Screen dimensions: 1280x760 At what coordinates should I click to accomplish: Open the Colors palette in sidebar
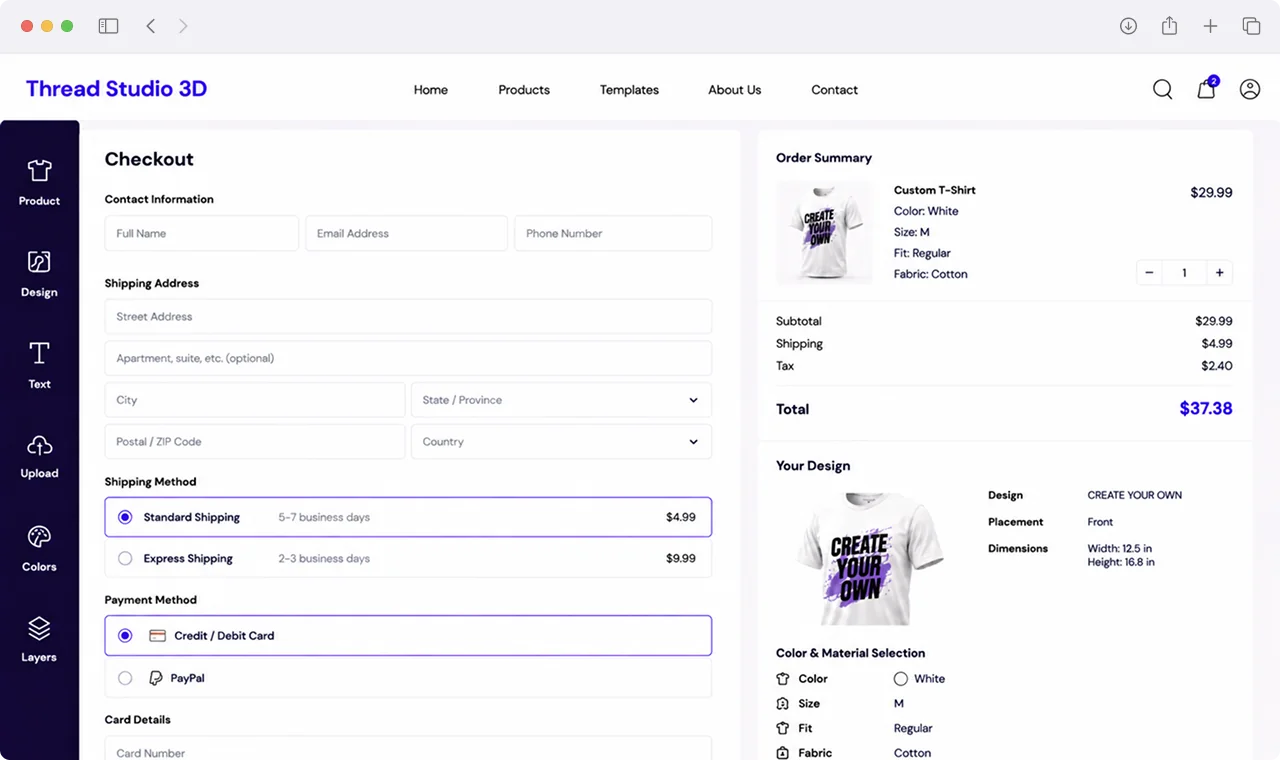pyautogui.click(x=39, y=548)
